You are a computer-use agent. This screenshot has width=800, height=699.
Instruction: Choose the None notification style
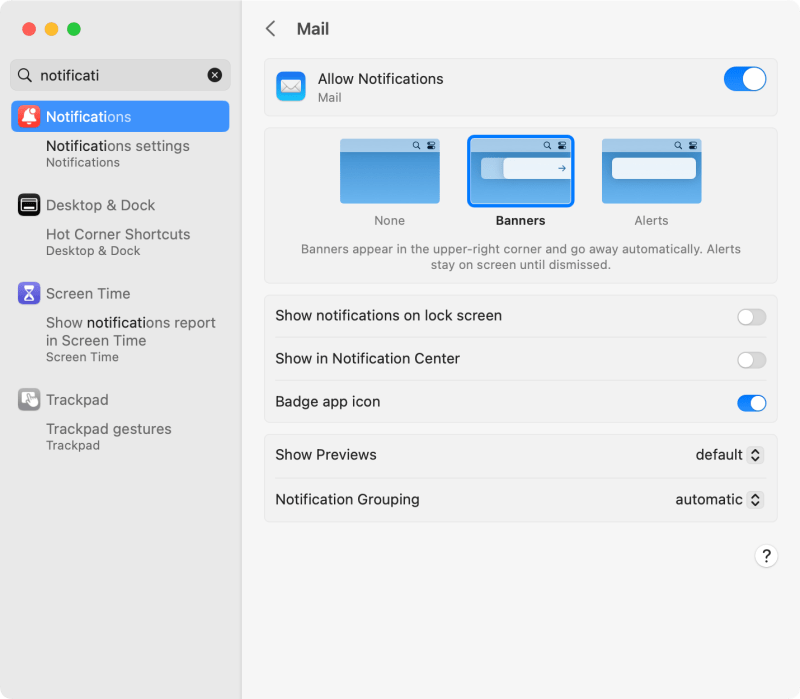coord(389,172)
